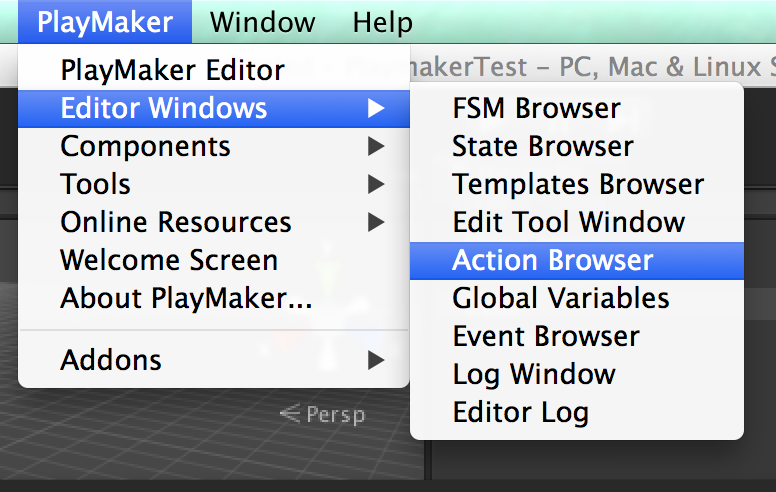Open the Help menu
This screenshot has width=776, height=492.
point(382,22)
